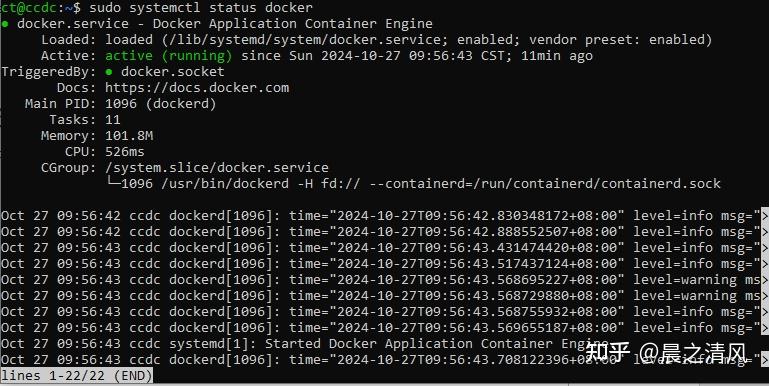Click the 'sudo systemctl status docker' command
Viewport: 769px width, 386px height.
coord(201,8)
